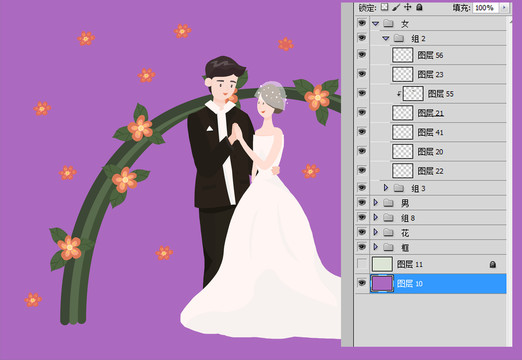Select 图层 22 thumbnail
This screenshot has width=522, height=360.
point(403,171)
